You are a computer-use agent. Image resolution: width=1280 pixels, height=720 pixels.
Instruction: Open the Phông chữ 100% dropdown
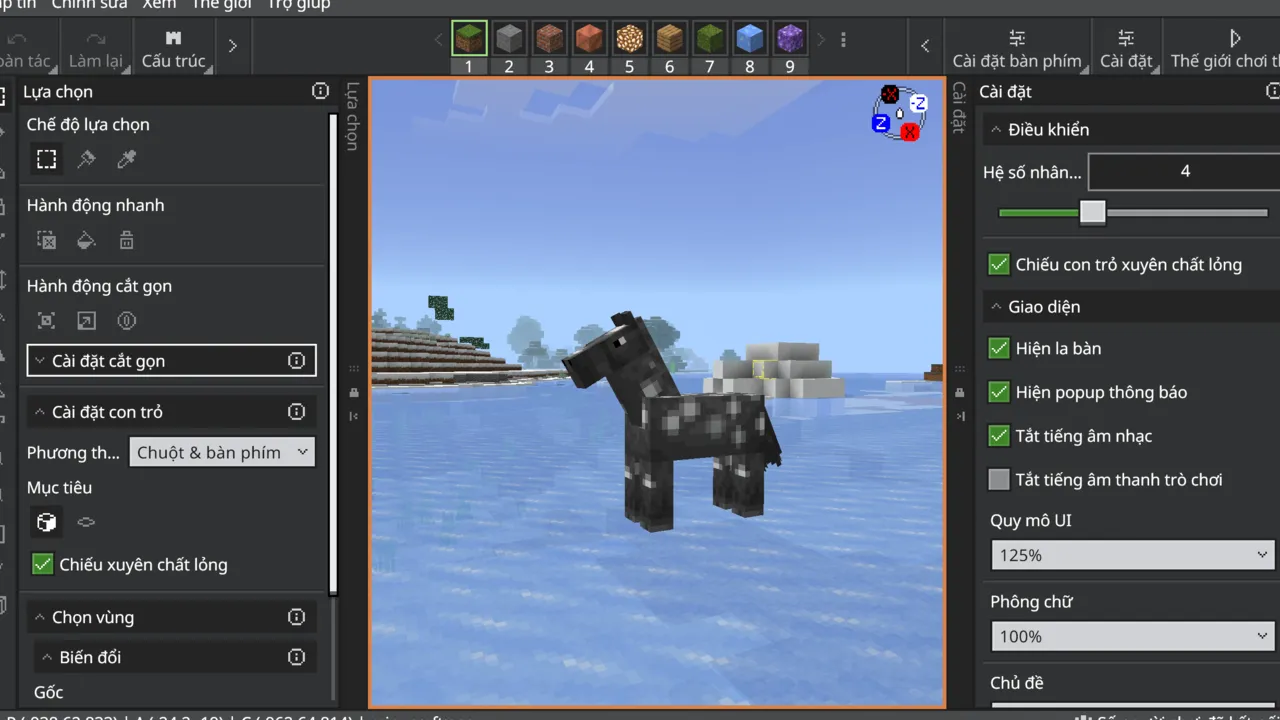(x=1132, y=636)
